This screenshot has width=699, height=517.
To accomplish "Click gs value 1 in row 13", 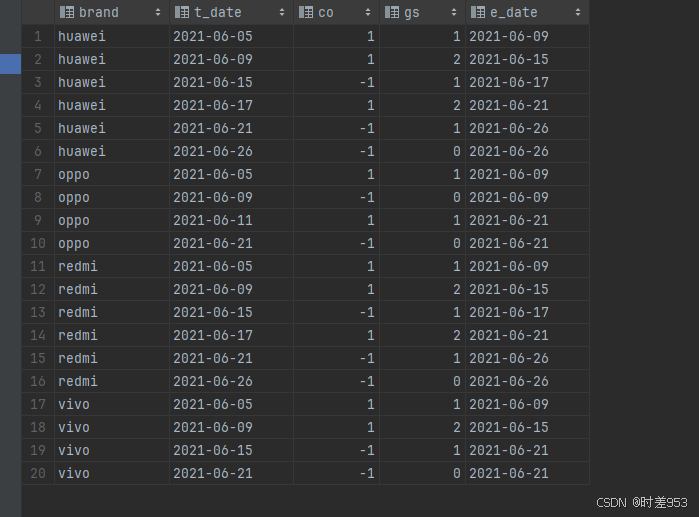I will coord(423,312).
